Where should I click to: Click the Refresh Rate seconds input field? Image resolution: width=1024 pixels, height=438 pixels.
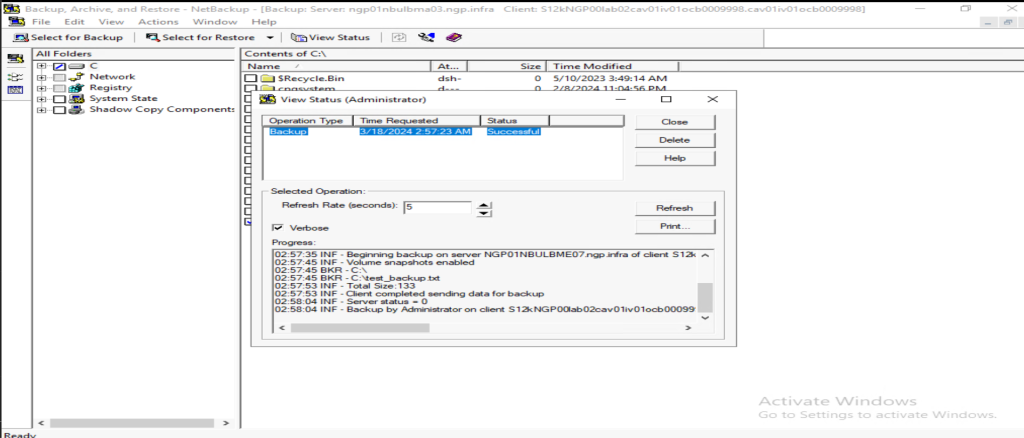437,207
